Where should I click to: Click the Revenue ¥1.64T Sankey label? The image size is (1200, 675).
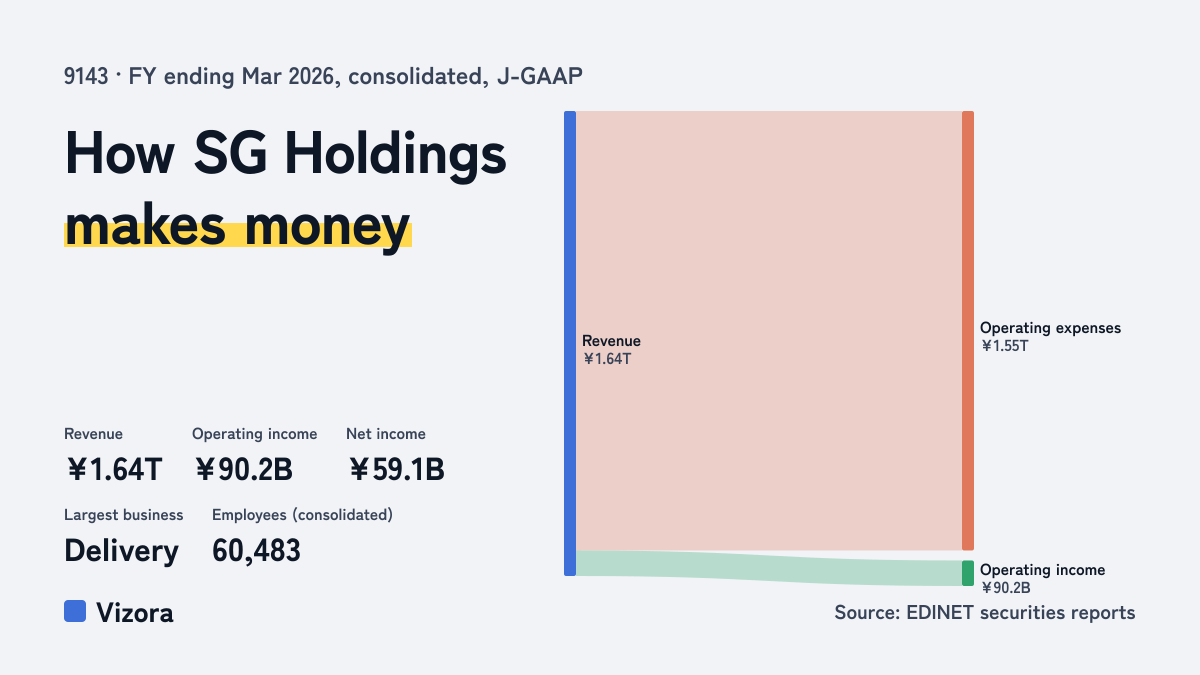tap(612, 350)
